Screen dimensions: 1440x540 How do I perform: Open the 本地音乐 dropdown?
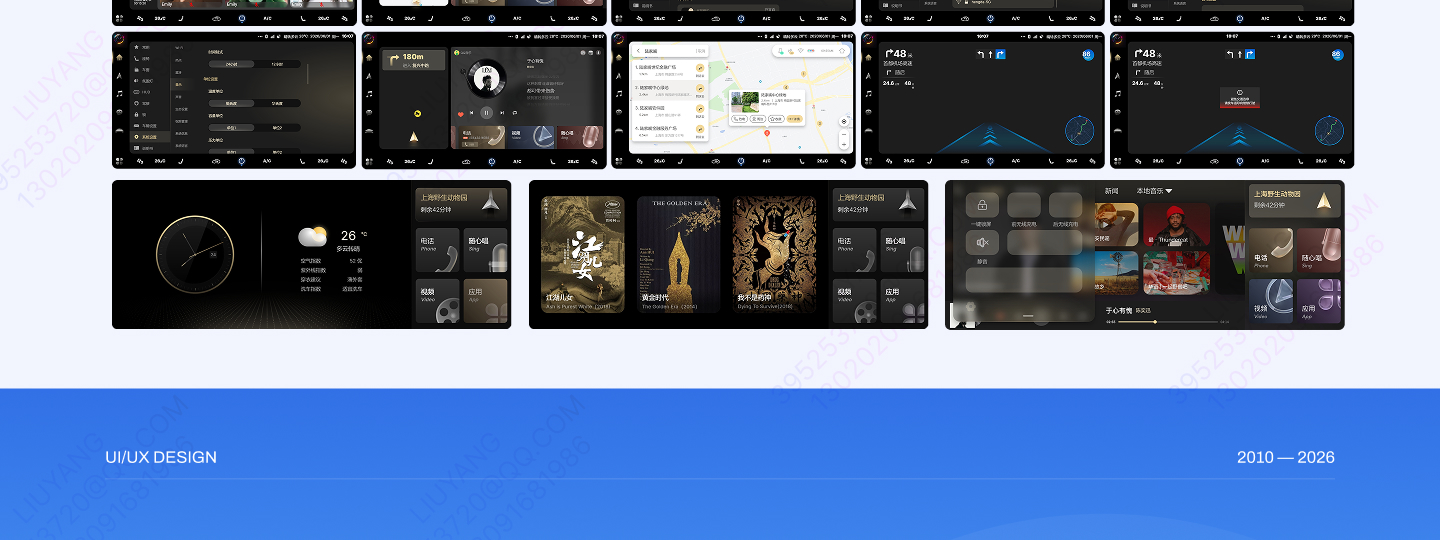(1154, 191)
